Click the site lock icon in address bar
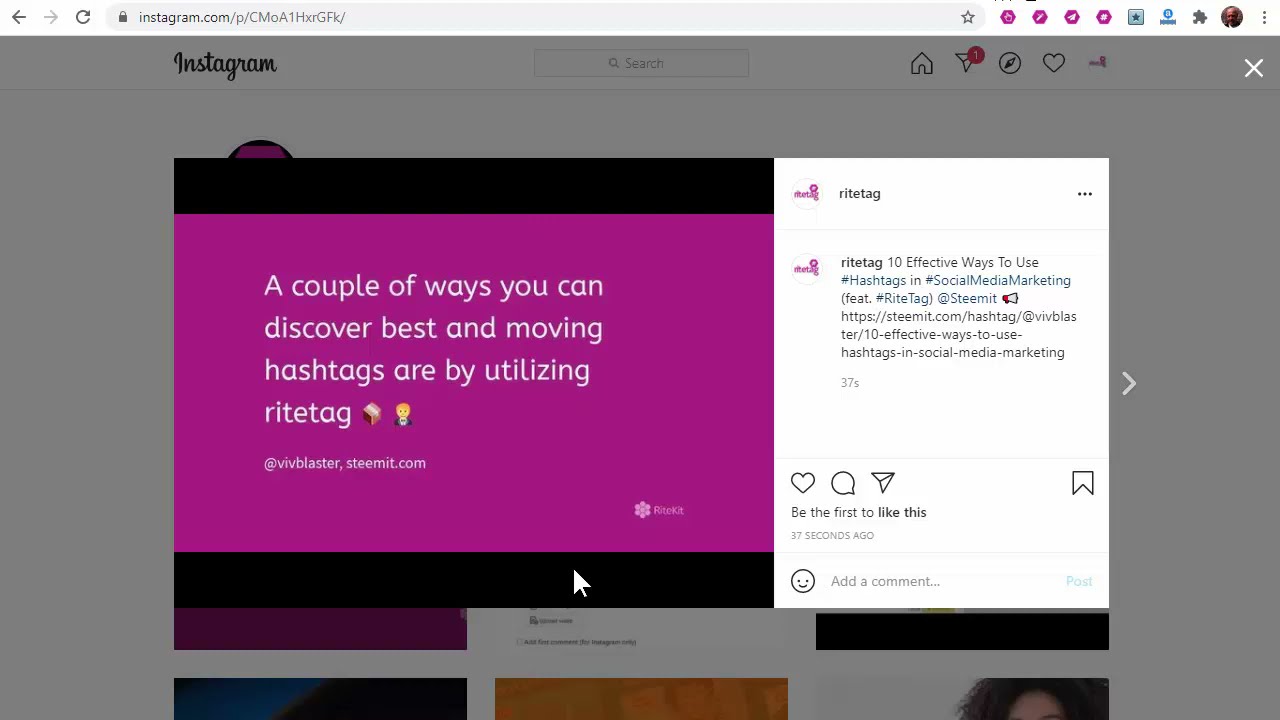The width and height of the screenshot is (1280, 720). [121, 17]
